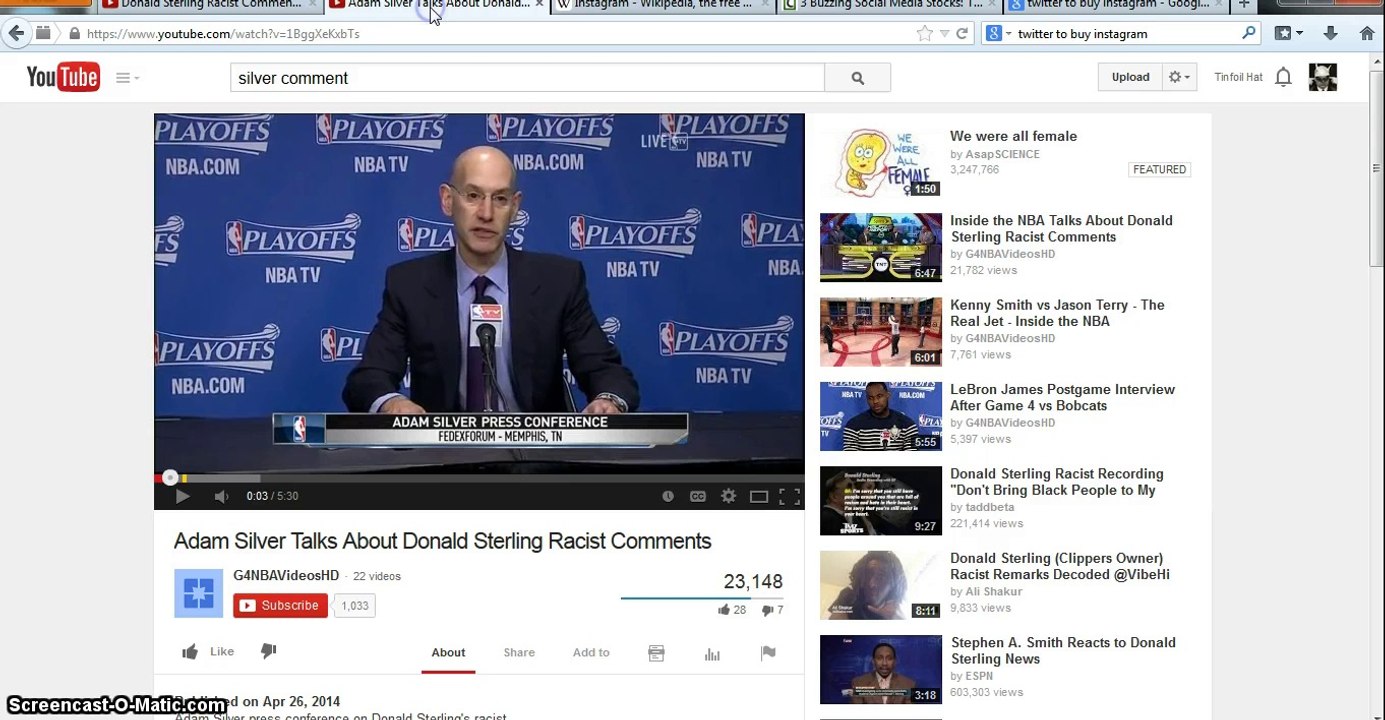The image size is (1385, 720).
Task: Click the user avatar in YouTube header
Action: 1322,77
